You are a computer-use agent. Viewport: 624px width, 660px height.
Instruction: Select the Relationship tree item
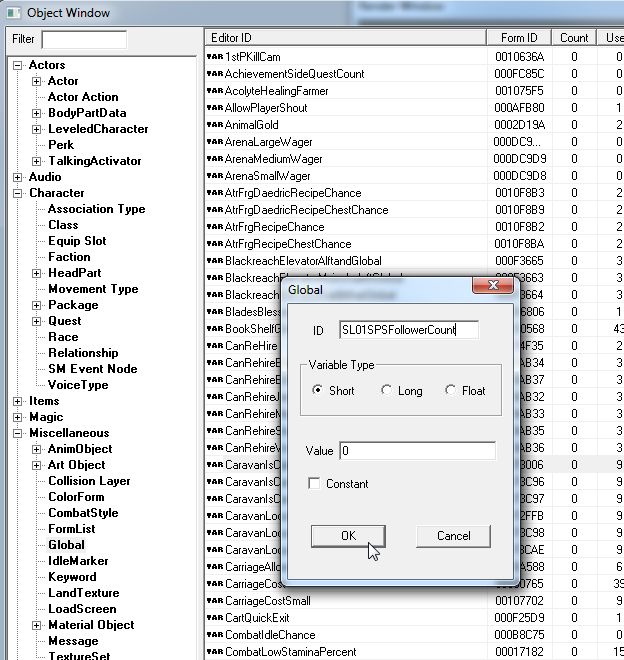83,353
